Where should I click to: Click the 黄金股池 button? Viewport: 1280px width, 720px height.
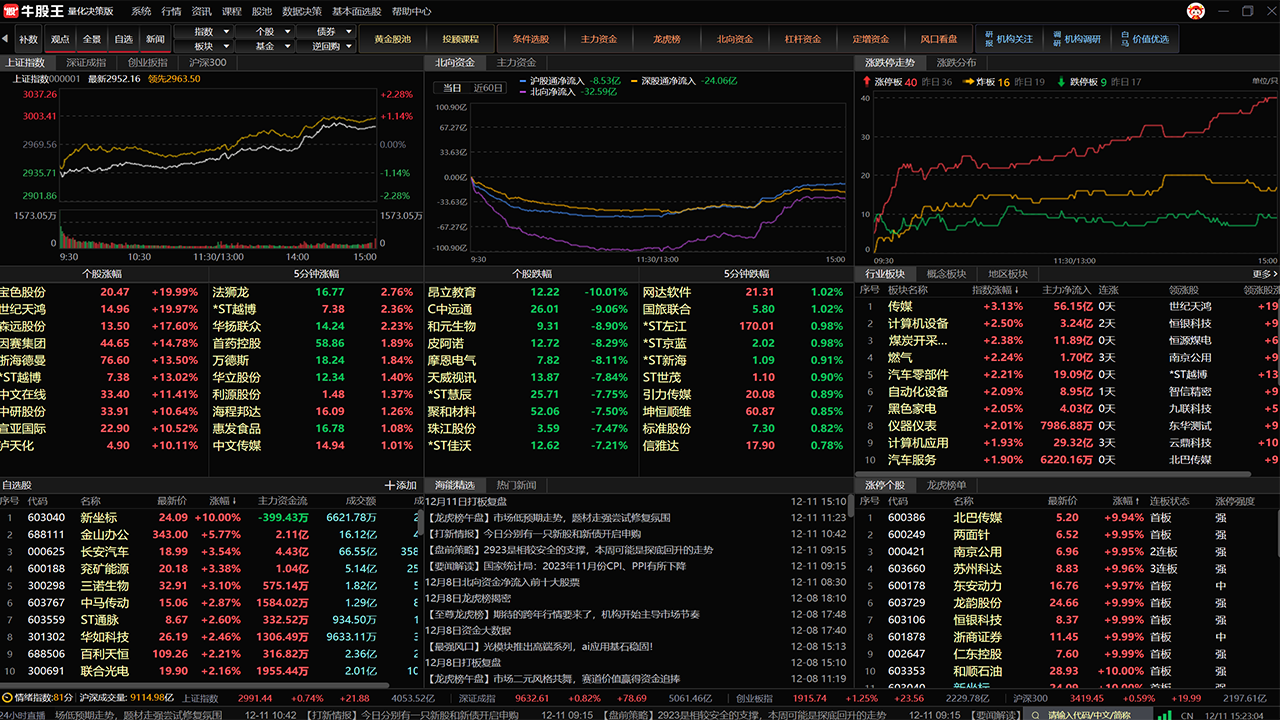pos(392,39)
